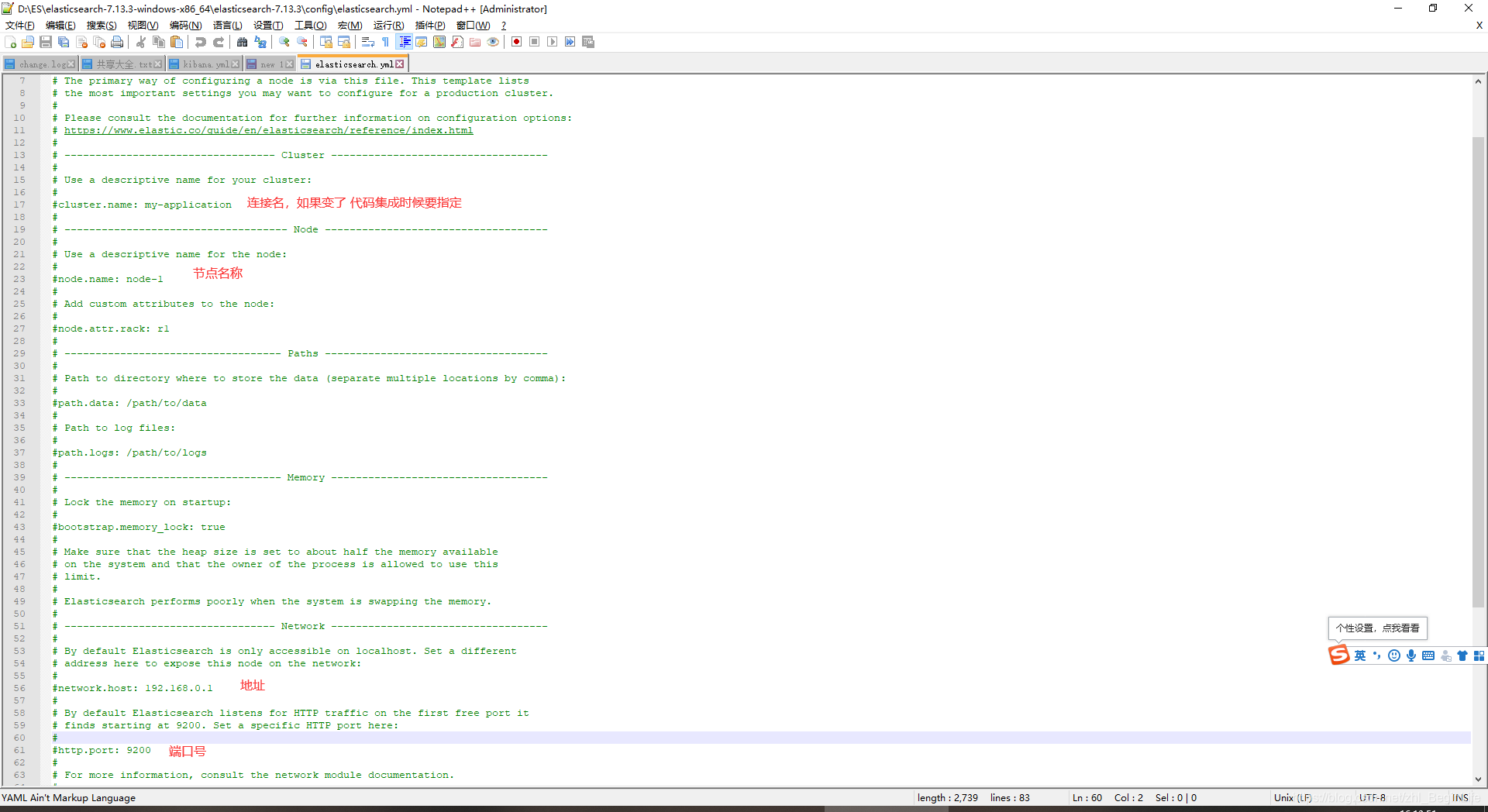Open the 语言(L) menu
The height and width of the screenshot is (812, 1488).
228,26
